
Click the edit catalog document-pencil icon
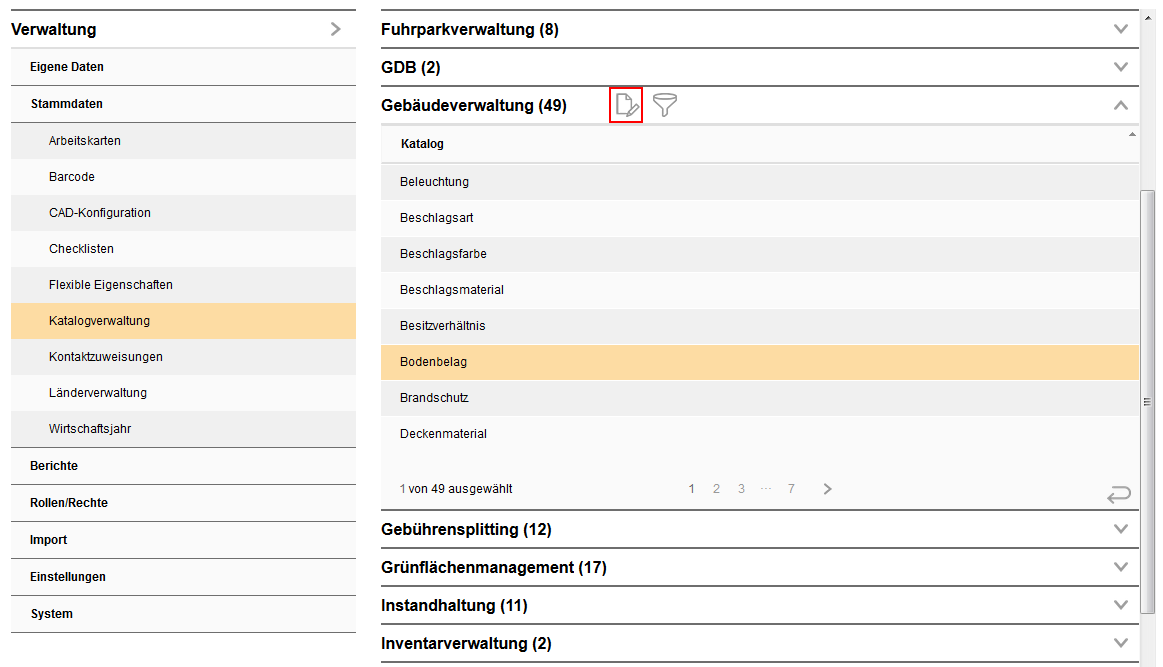click(626, 105)
